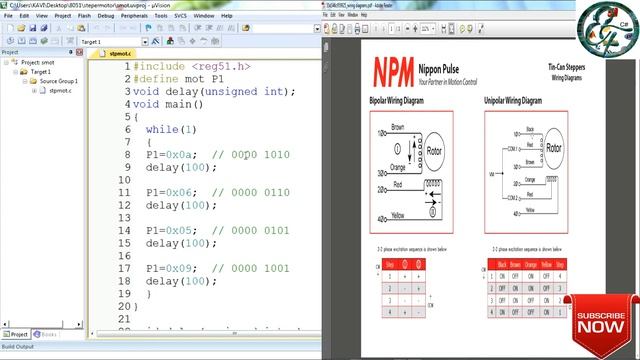Click the Comment selection icon
The height and width of the screenshot is (360, 640).
tap(220, 28)
